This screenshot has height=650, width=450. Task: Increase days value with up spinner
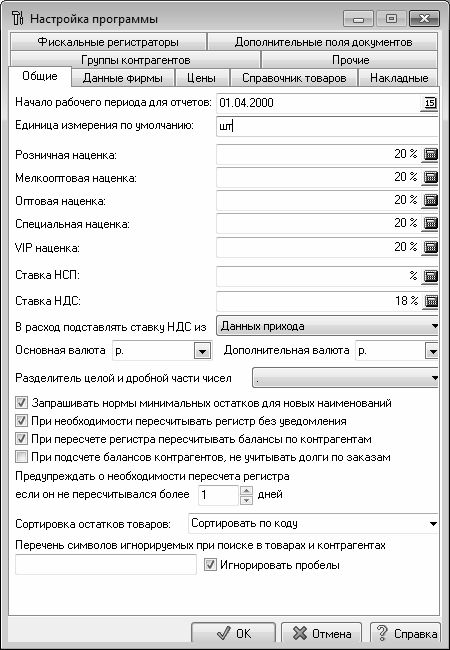(x=246, y=491)
